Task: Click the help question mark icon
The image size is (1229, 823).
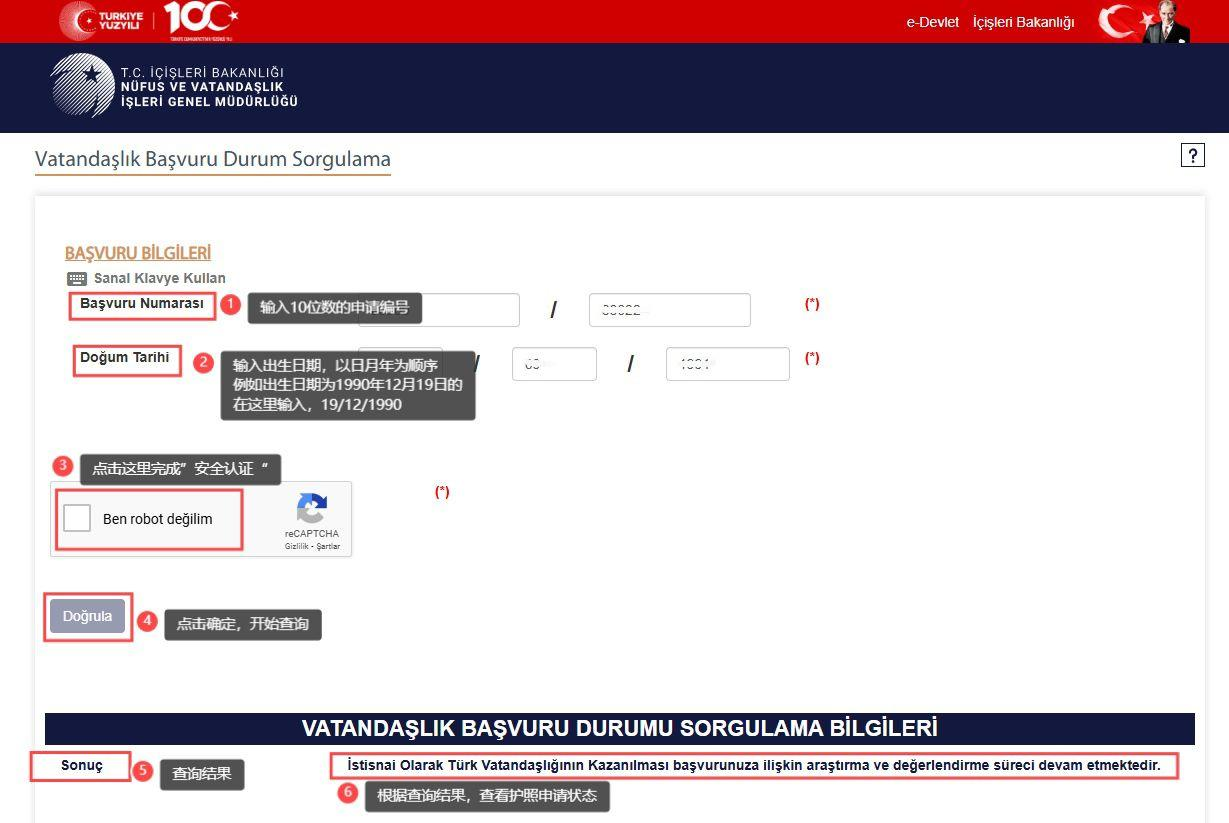Action: 1192,155
